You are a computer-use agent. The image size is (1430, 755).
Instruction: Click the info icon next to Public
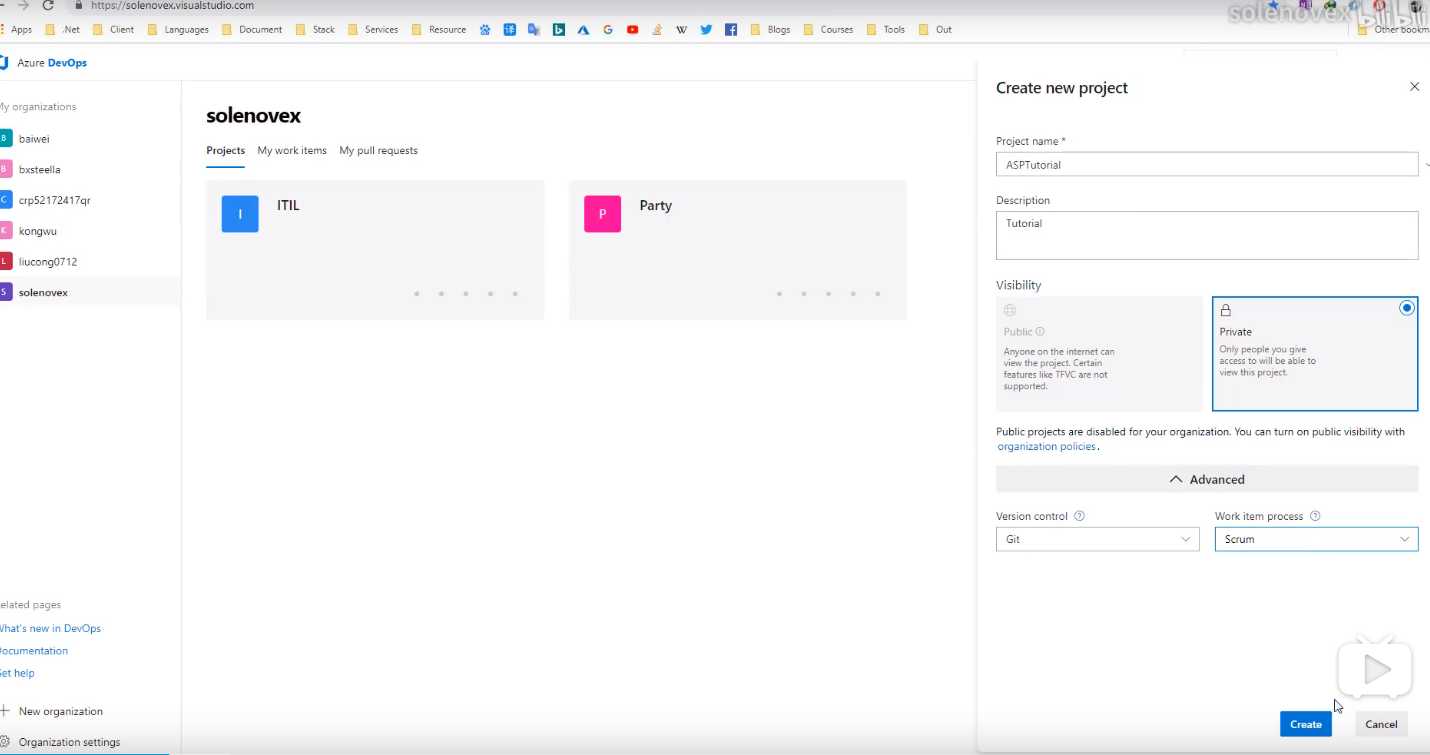pyautogui.click(x=1040, y=332)
